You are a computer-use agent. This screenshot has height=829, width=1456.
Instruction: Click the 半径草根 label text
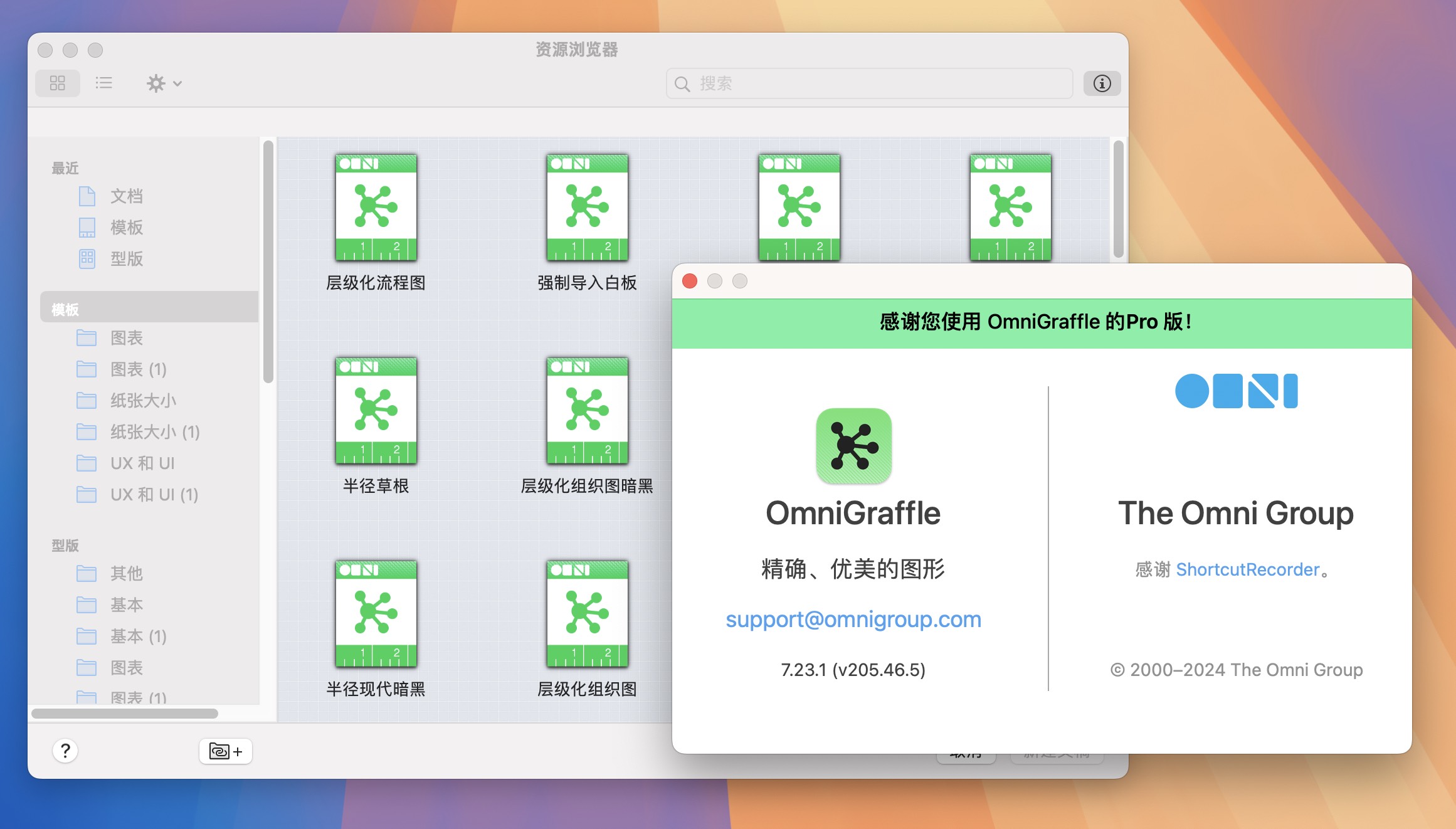tap(376, 486)
